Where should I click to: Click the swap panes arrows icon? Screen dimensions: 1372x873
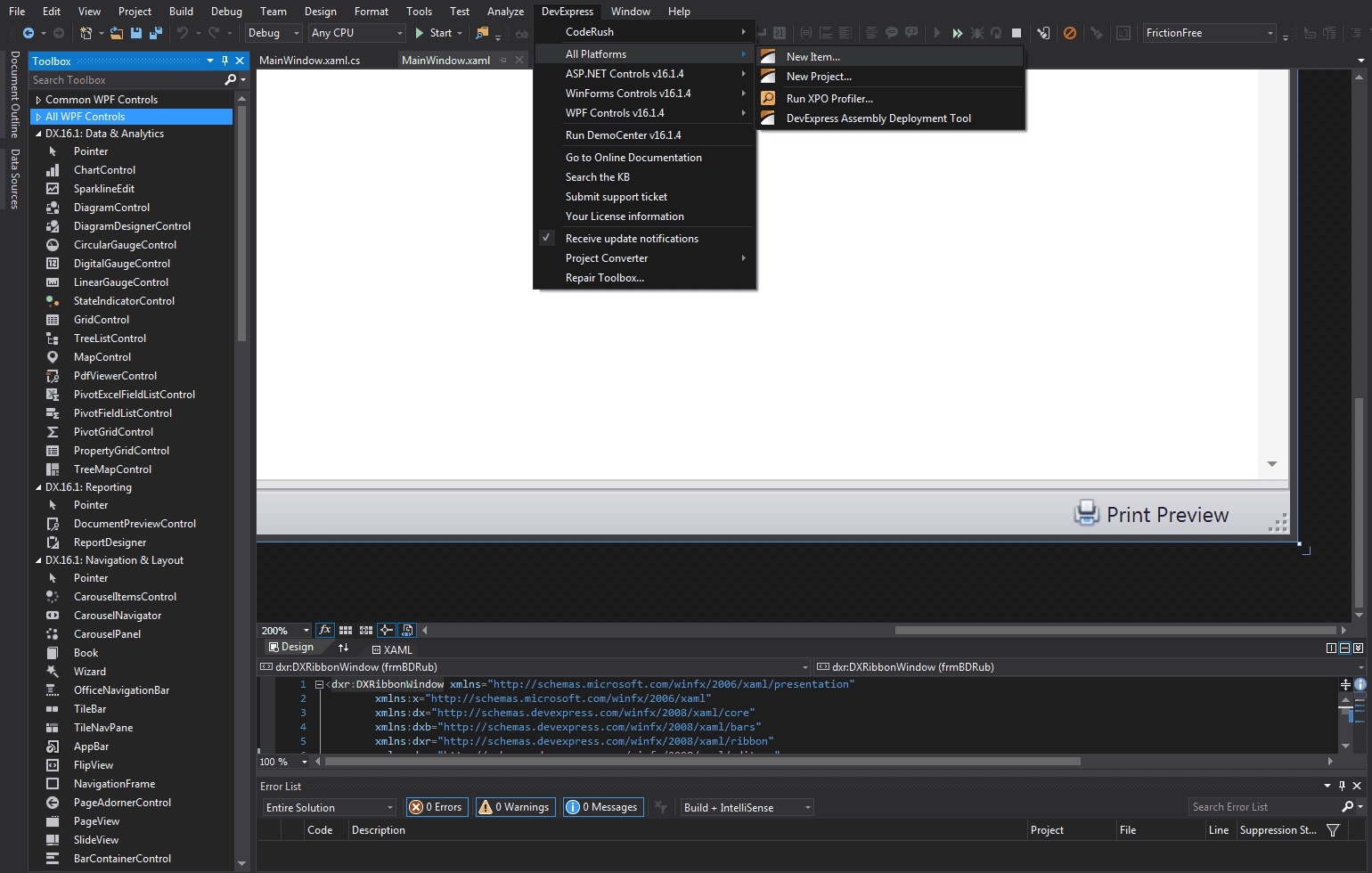[x=343, y=648]
